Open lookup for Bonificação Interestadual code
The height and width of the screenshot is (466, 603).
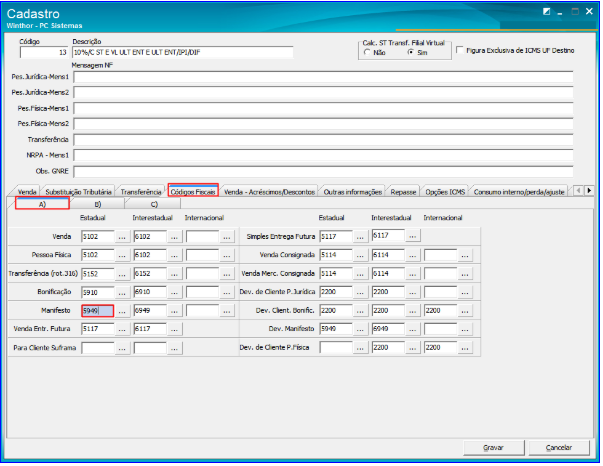pyautogui.click(x=174, y=292)
